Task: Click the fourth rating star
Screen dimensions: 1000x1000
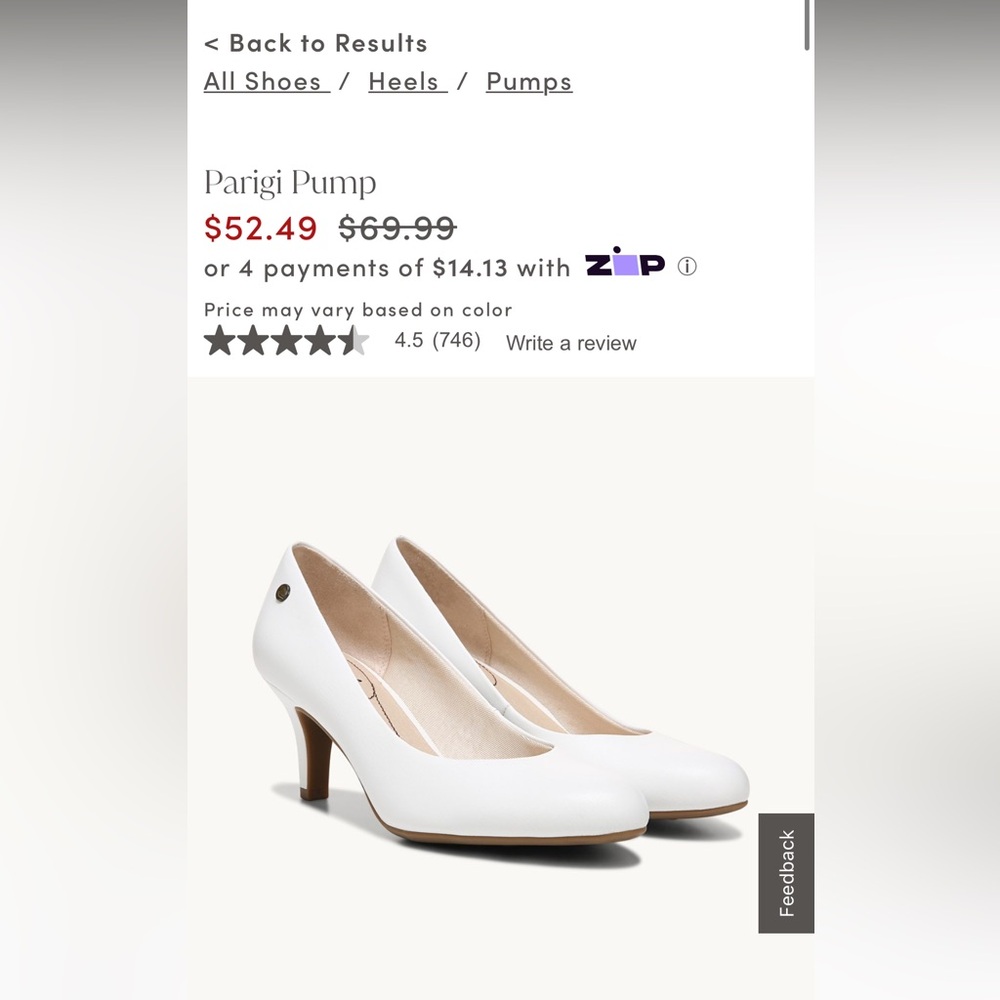Action: click(321, 342)
